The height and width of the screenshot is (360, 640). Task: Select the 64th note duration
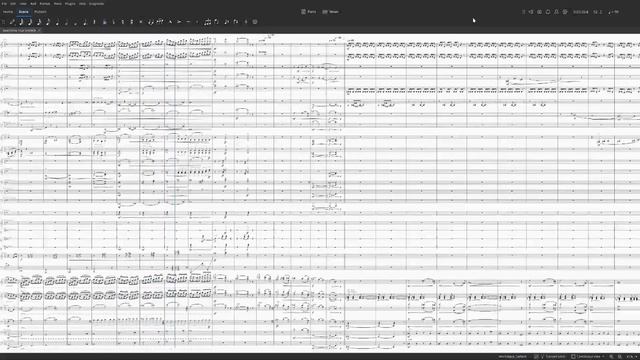tap(21, 22)
